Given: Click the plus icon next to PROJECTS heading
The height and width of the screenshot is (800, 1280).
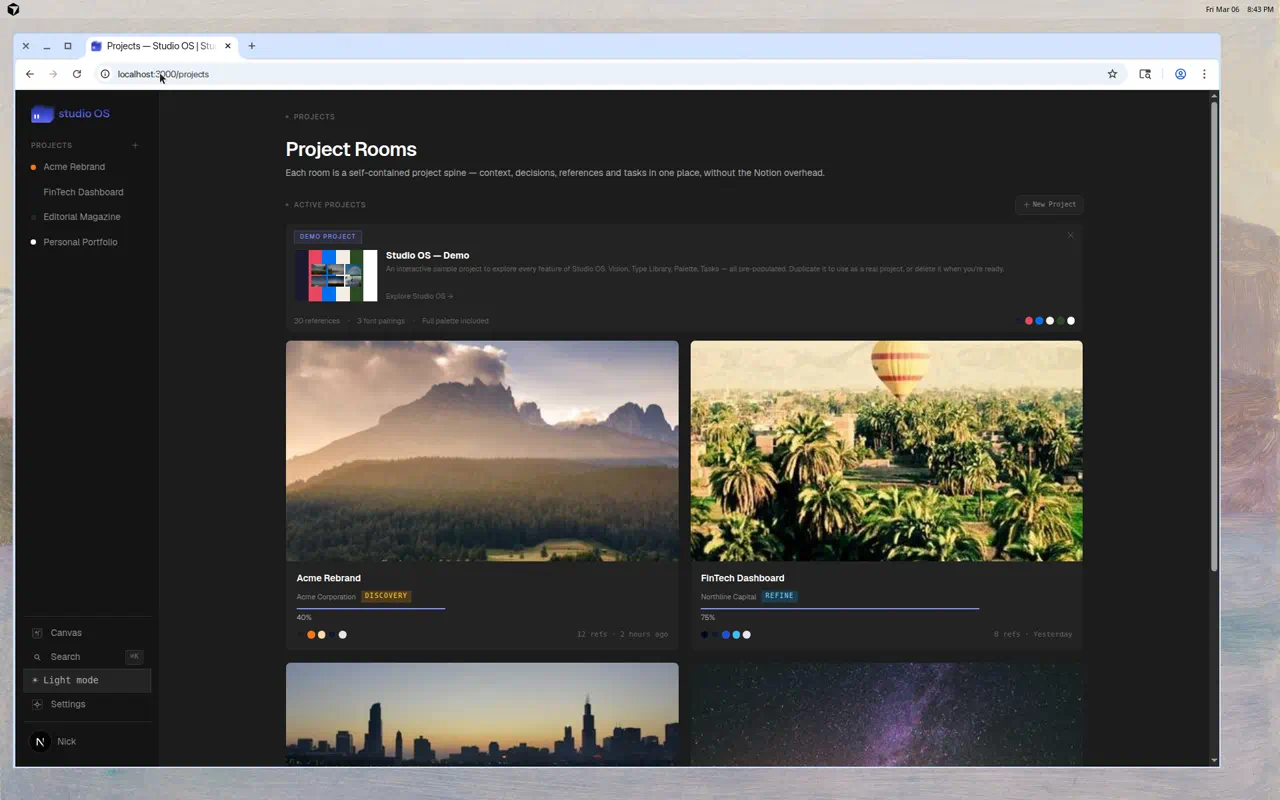Looking at the screenshot, I should (135, 145).
